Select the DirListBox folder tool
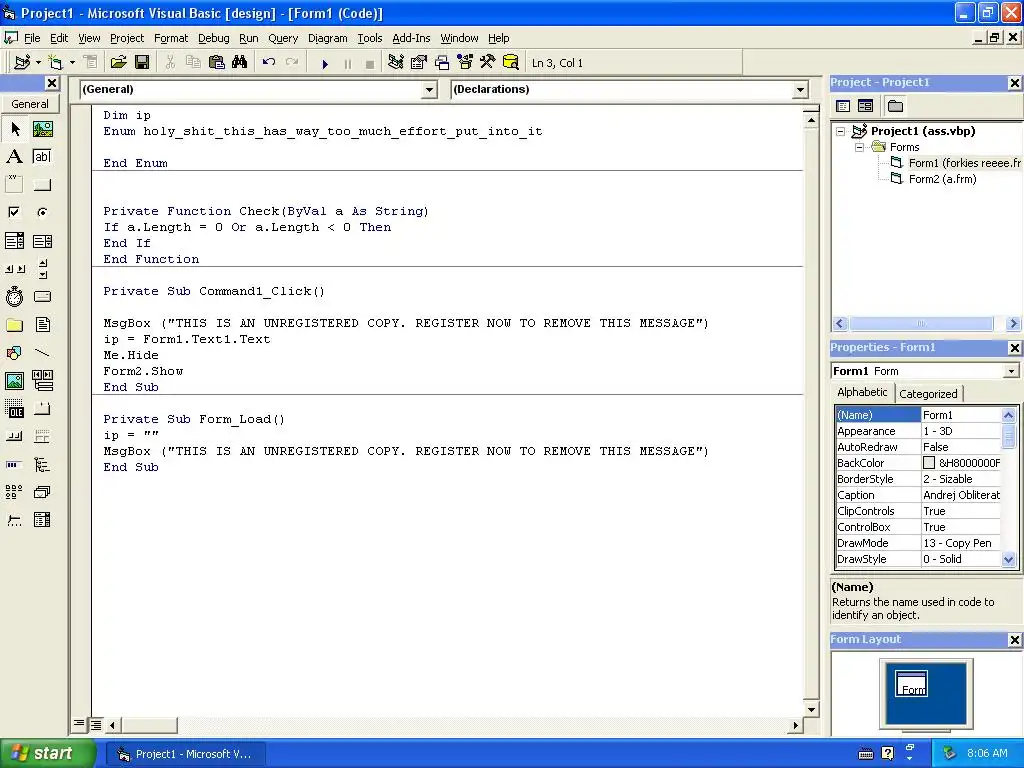This screenshot has width=1024, height=768. [14, 325]
